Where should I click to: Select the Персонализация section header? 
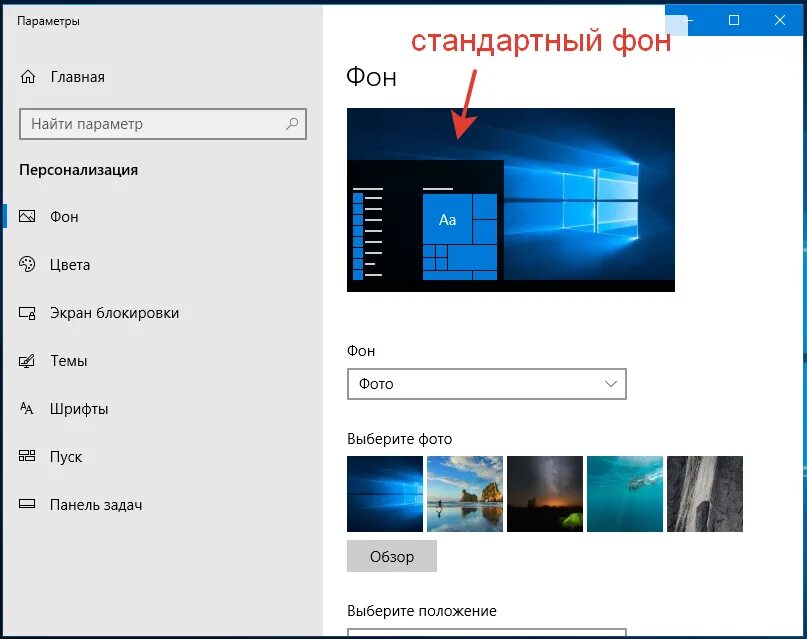tap(76, 170)
